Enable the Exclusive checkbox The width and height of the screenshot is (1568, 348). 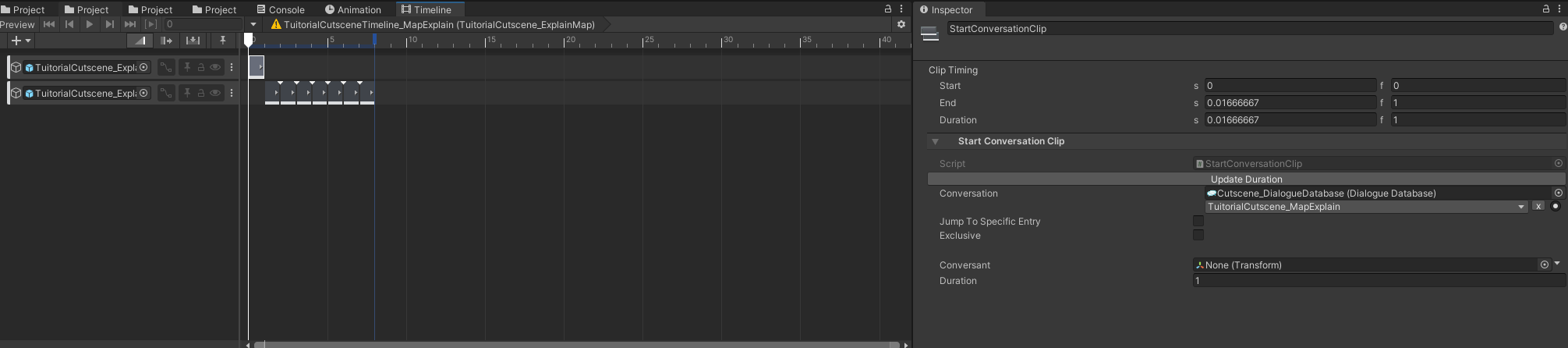coord(1198,235)
